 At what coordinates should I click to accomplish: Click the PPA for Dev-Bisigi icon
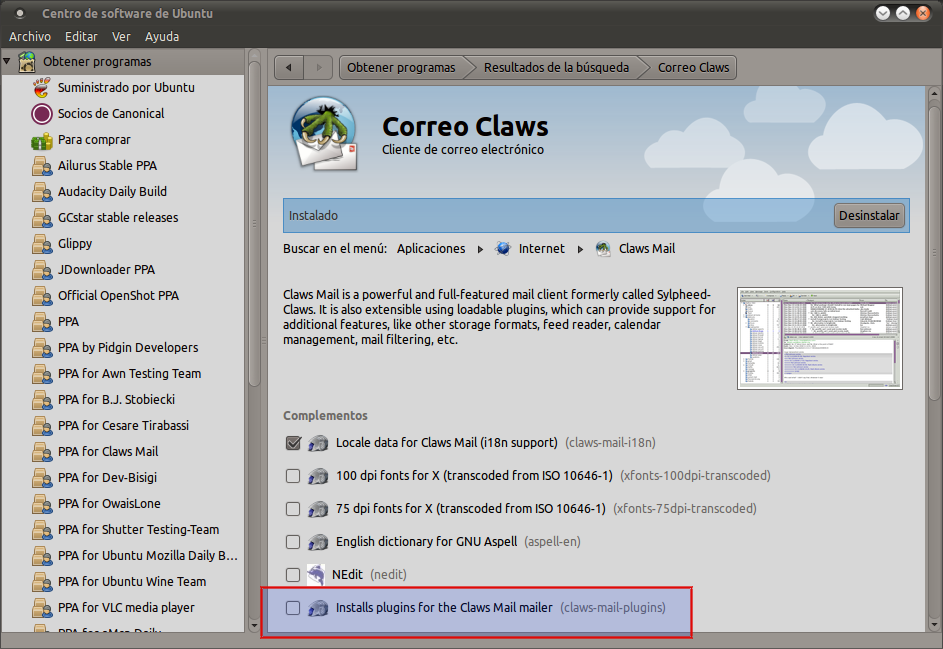point(41,478)
